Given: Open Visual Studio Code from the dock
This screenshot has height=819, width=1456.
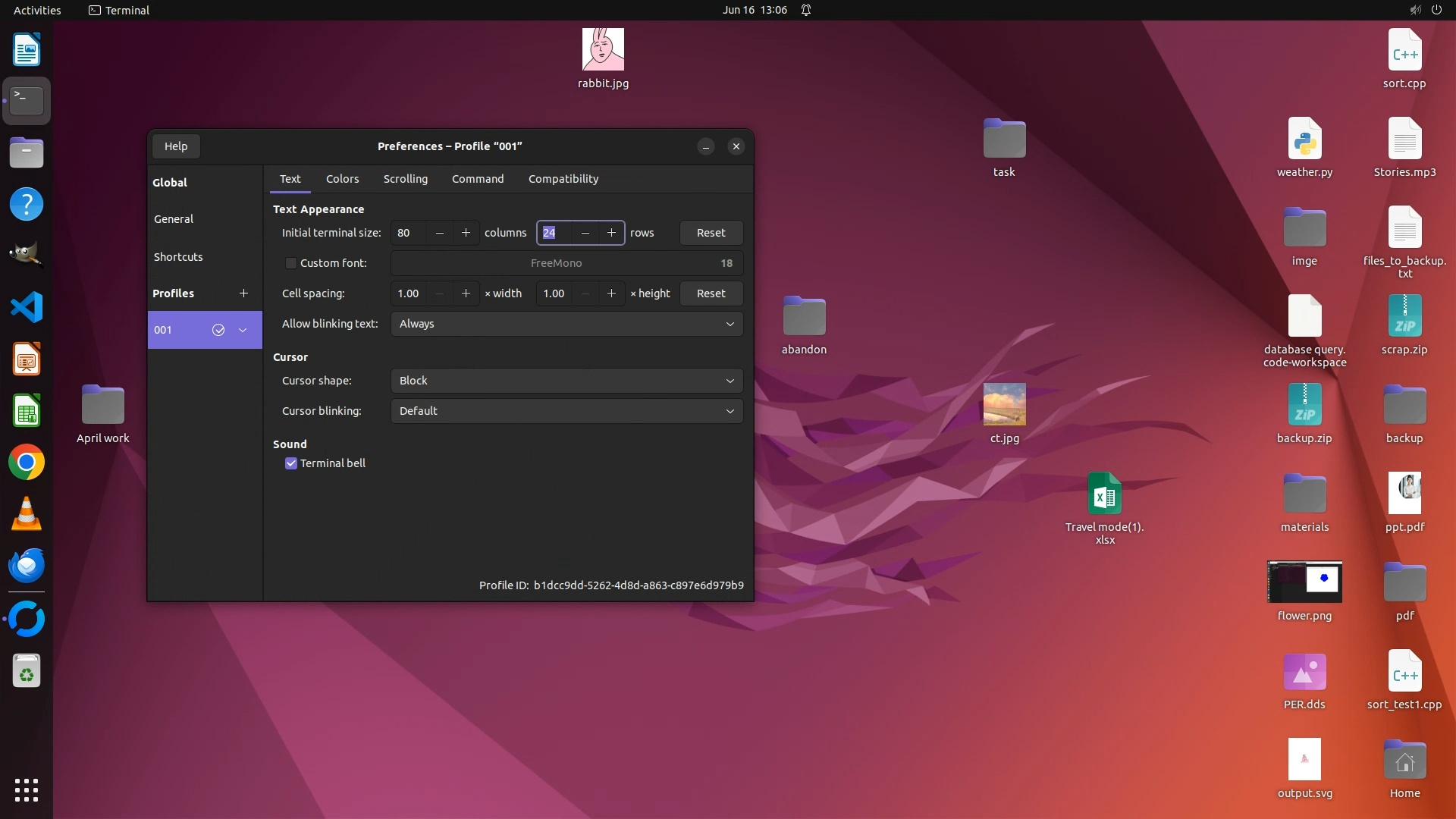Looking at the screenshot, I should [x=27, y=307].
